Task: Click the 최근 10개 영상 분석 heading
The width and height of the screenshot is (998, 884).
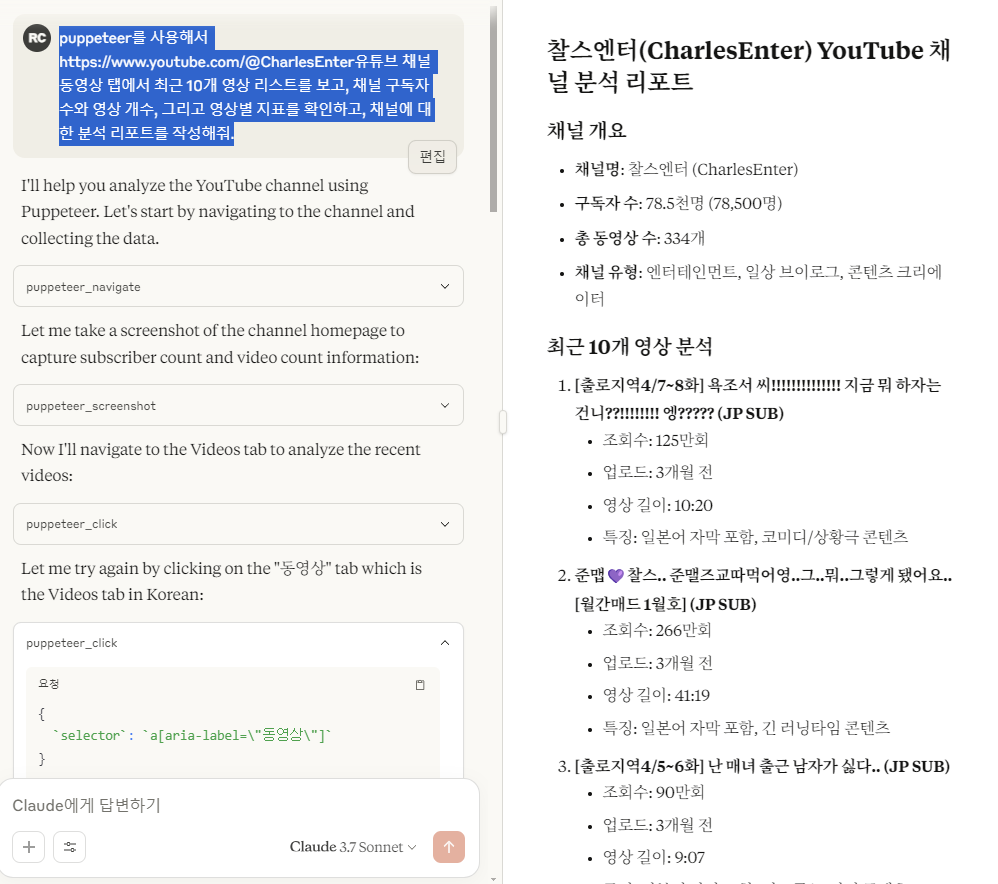Action: point(629,347)
